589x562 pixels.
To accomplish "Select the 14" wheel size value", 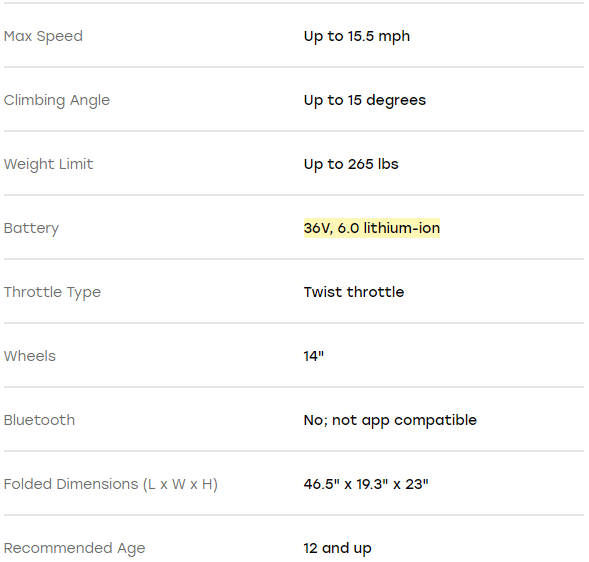I will 314,356.
